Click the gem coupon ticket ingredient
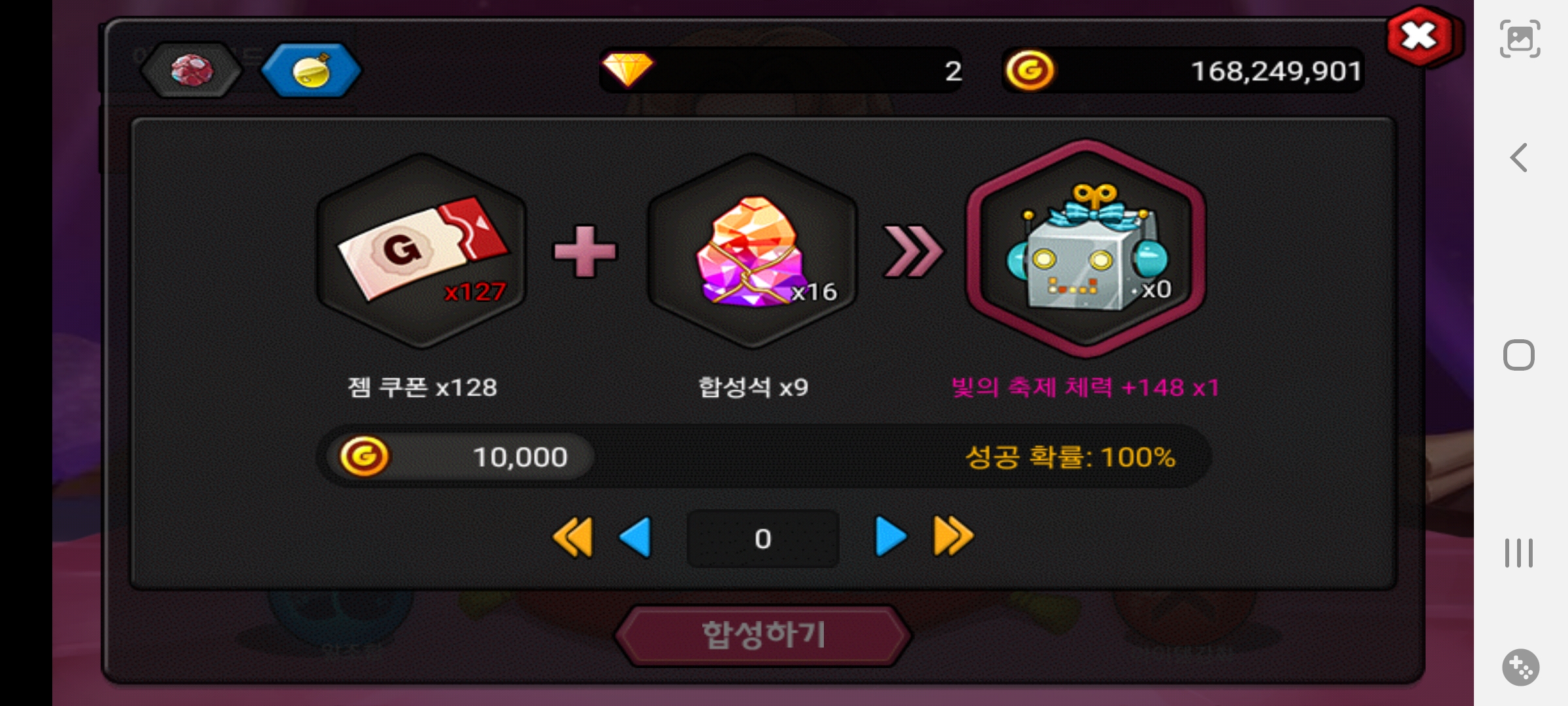The width and height of the screenshot is (1568, 706). pos(421,251)
